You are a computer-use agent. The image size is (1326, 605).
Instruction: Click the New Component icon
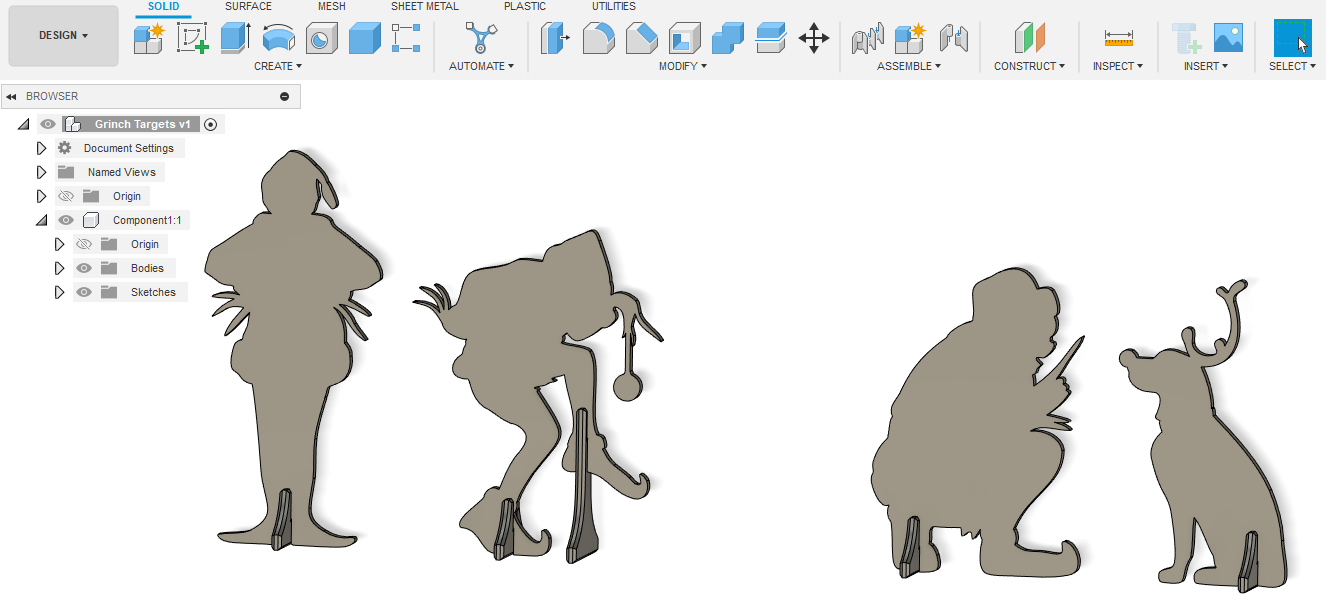pos(150,38)
